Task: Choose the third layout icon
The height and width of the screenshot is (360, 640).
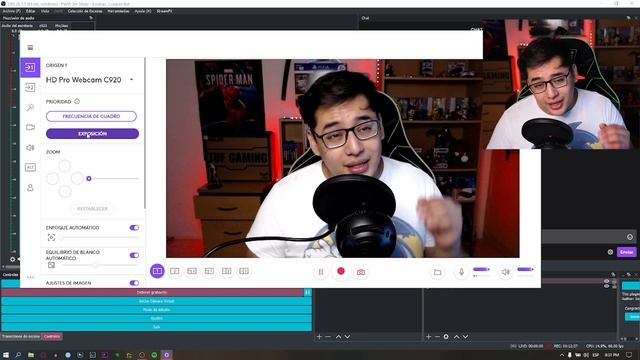Action: point(192,271)
